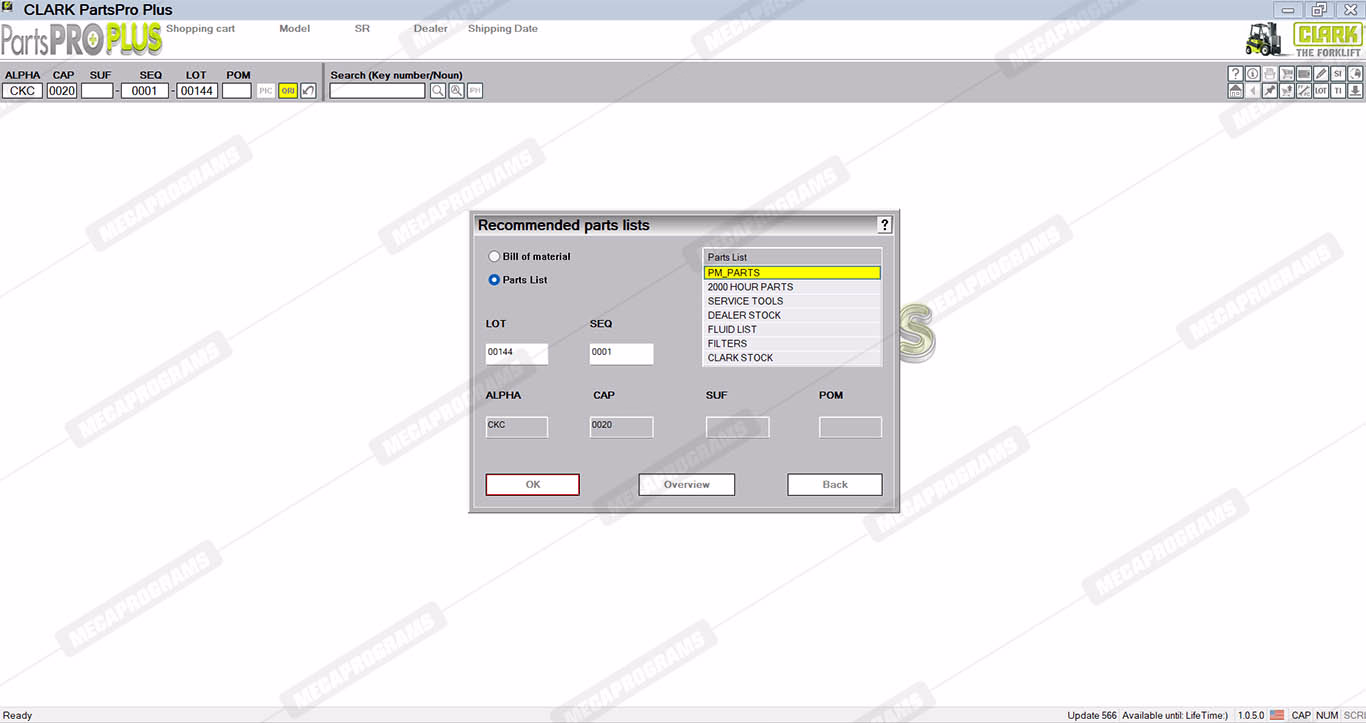Click the LOT icon in top-right toolbar

pyautogui.click(x=1321, y=91)
